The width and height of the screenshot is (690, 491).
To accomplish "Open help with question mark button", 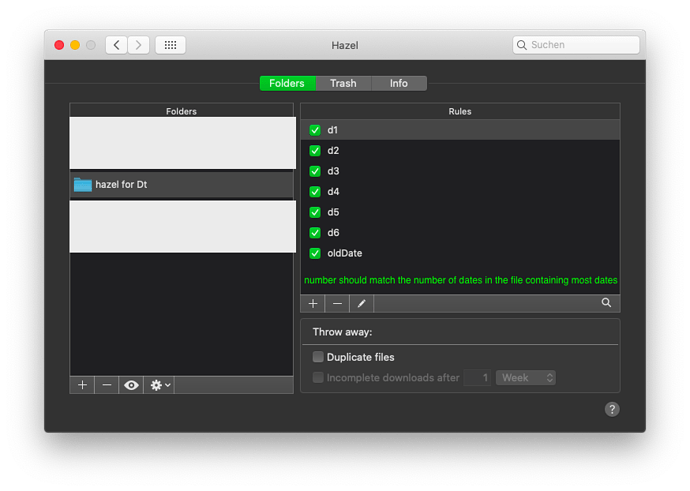I will pos(612,409).
